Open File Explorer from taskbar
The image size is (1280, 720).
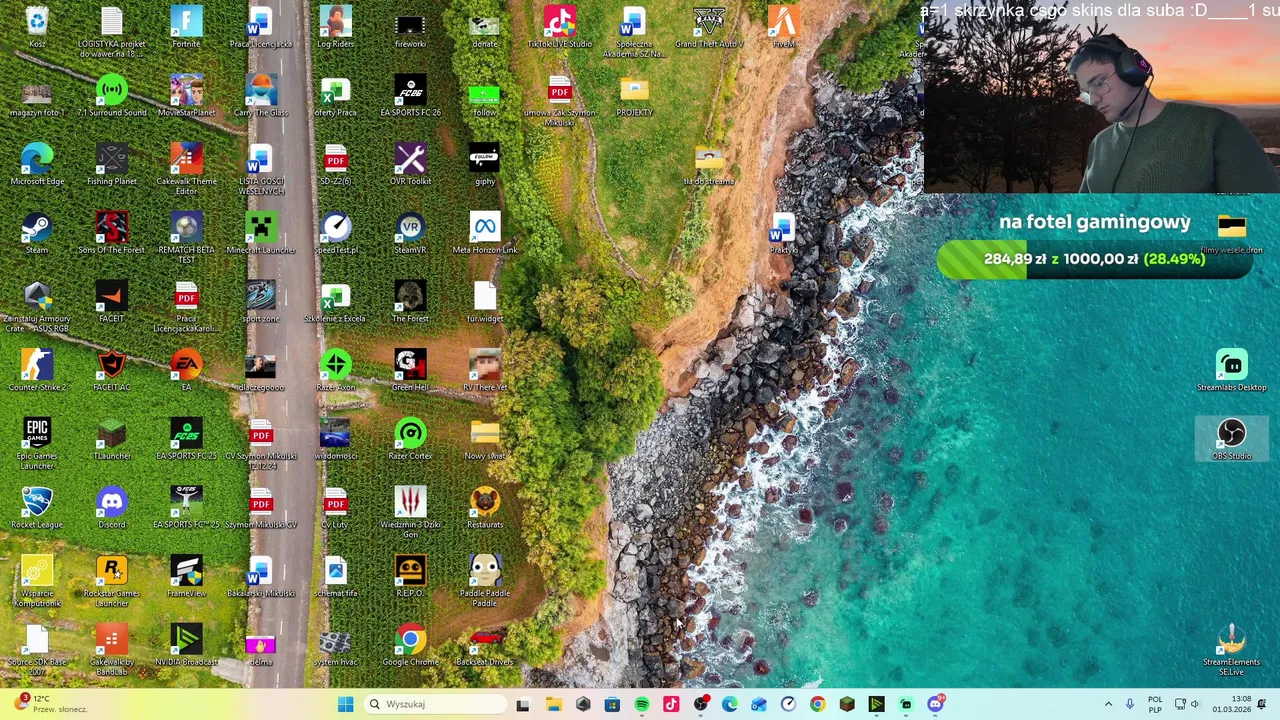tap(553, 704)
